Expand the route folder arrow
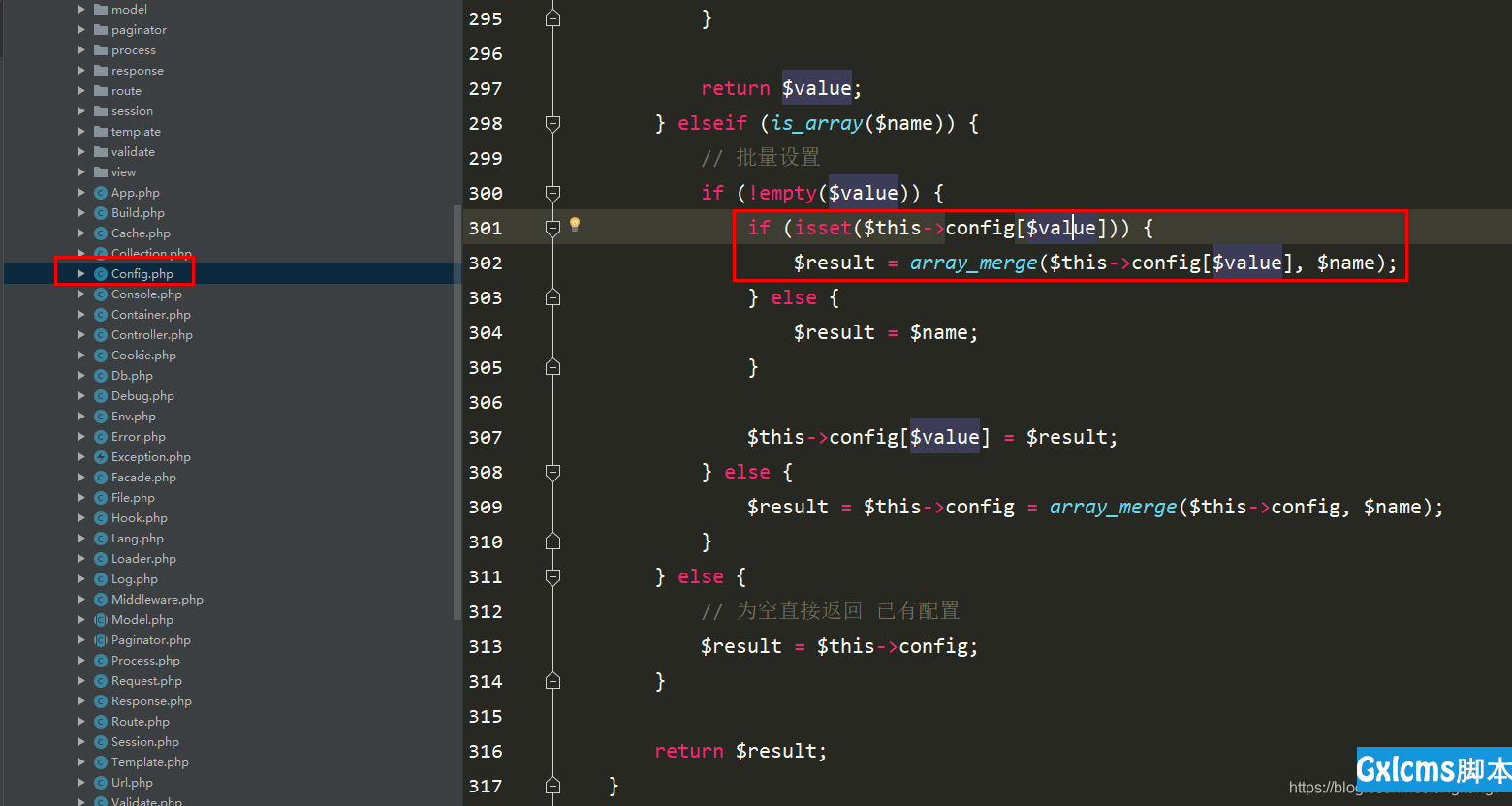The width and height of the screenshot is (1512, 806). tap(81, 91)
